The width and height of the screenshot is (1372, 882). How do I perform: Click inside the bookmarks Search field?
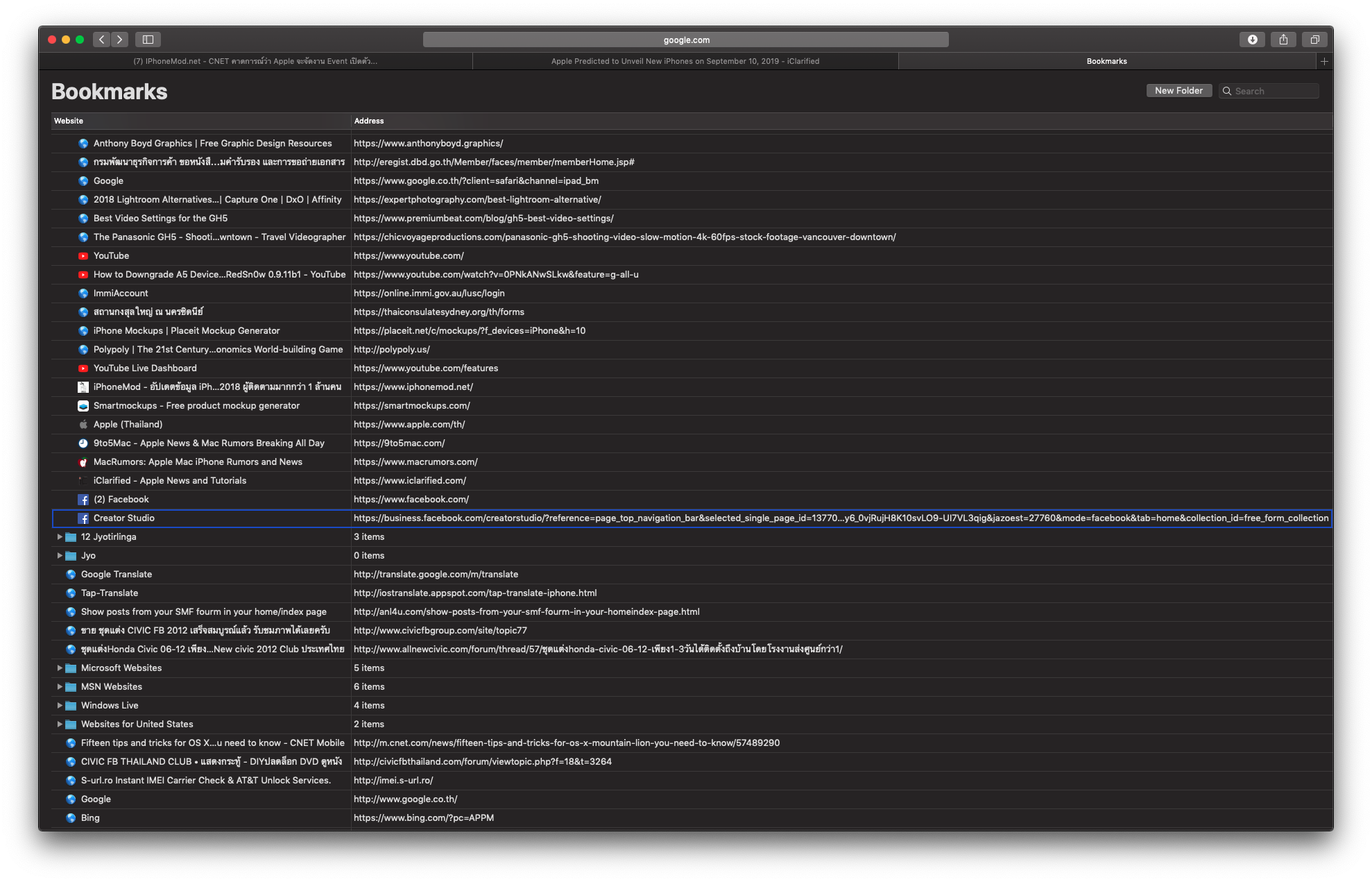click(1273, 90)
